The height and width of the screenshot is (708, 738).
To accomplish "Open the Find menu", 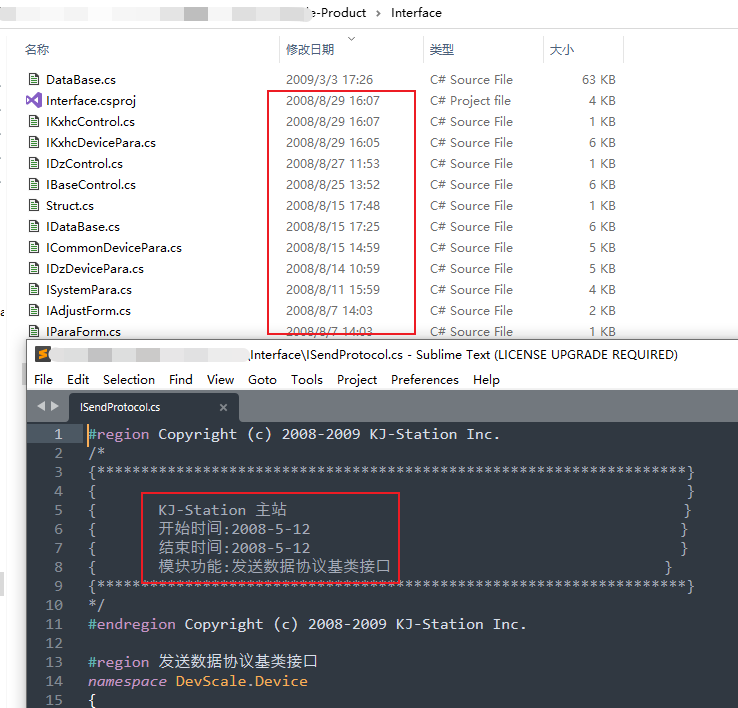I will [x=181, y=379].
